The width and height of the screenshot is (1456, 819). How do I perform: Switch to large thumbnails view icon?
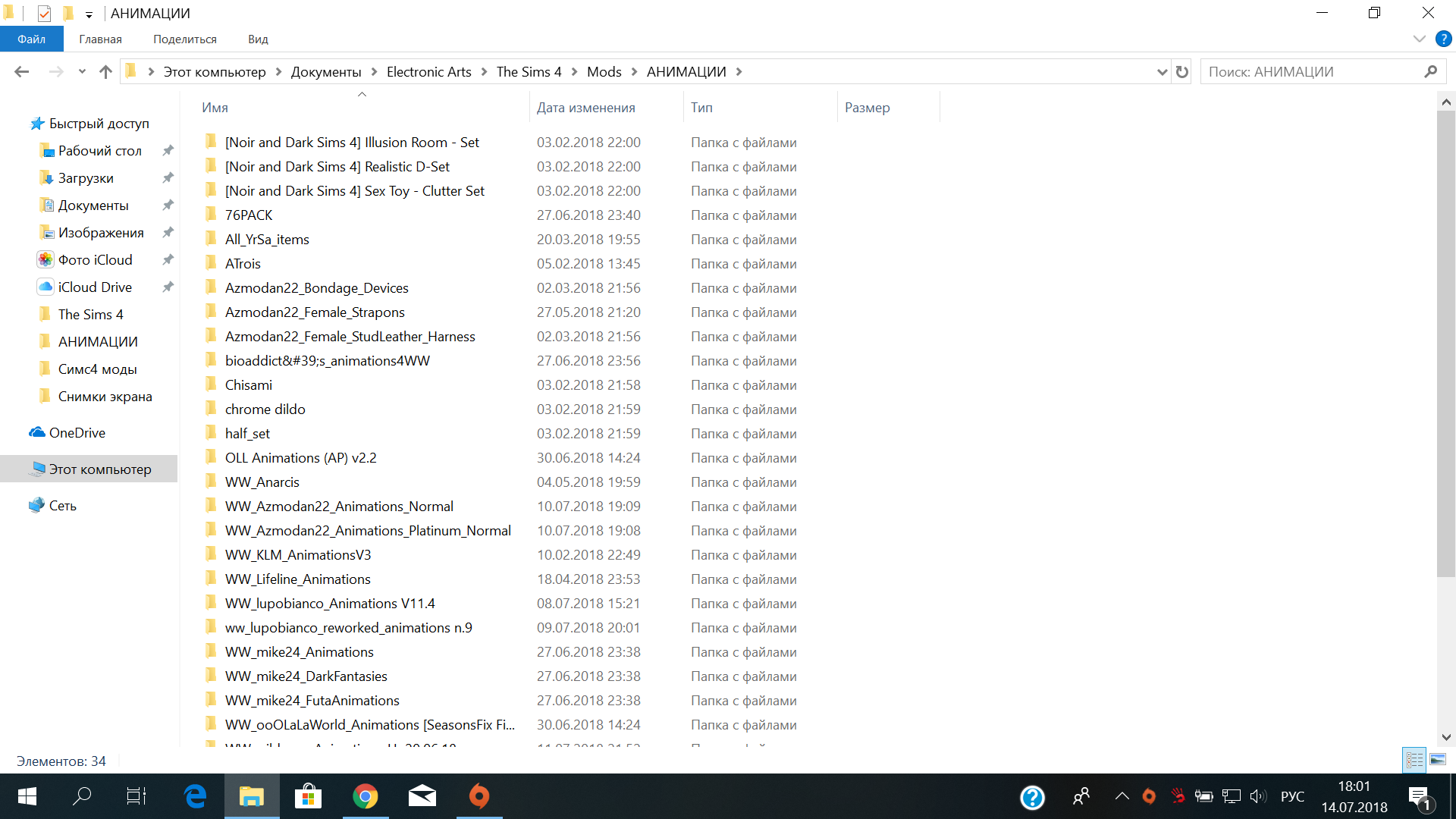1437,759
